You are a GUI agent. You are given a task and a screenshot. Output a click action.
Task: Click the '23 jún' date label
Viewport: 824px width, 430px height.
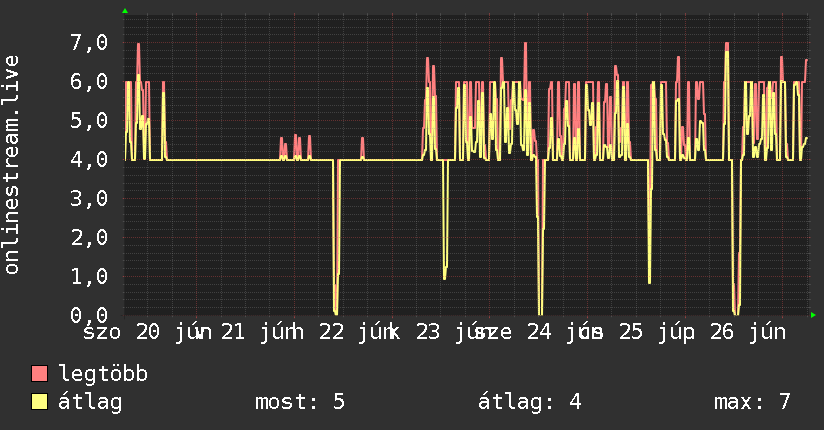[456, 332]
